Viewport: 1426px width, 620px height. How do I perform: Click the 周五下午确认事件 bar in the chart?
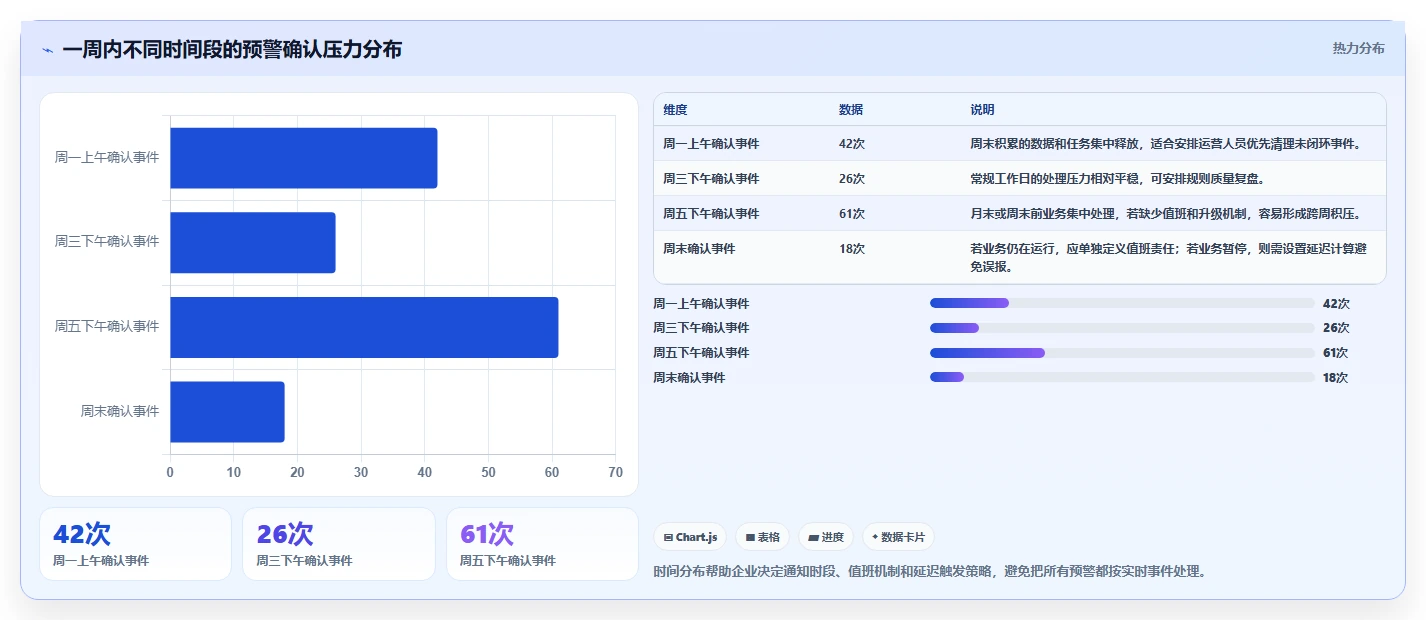[x=364, y=327]
